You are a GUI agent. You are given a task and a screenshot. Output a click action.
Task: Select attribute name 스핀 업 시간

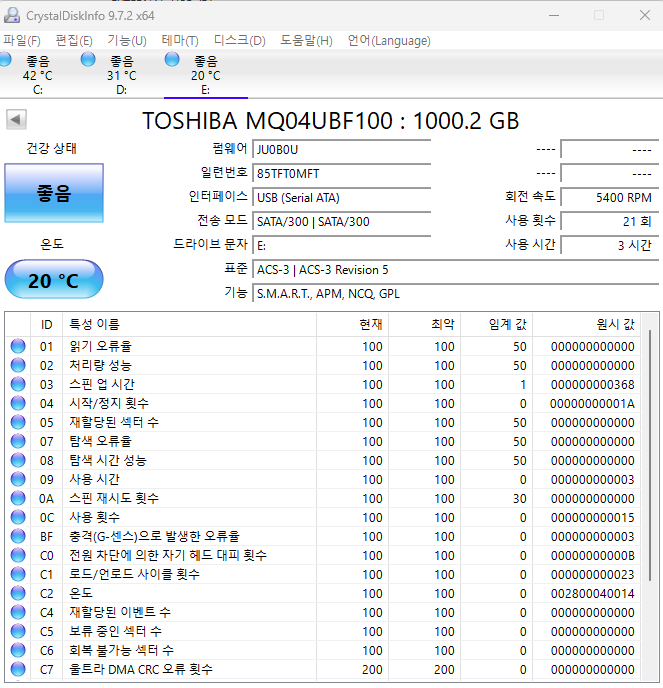click(x=102, y=384)
